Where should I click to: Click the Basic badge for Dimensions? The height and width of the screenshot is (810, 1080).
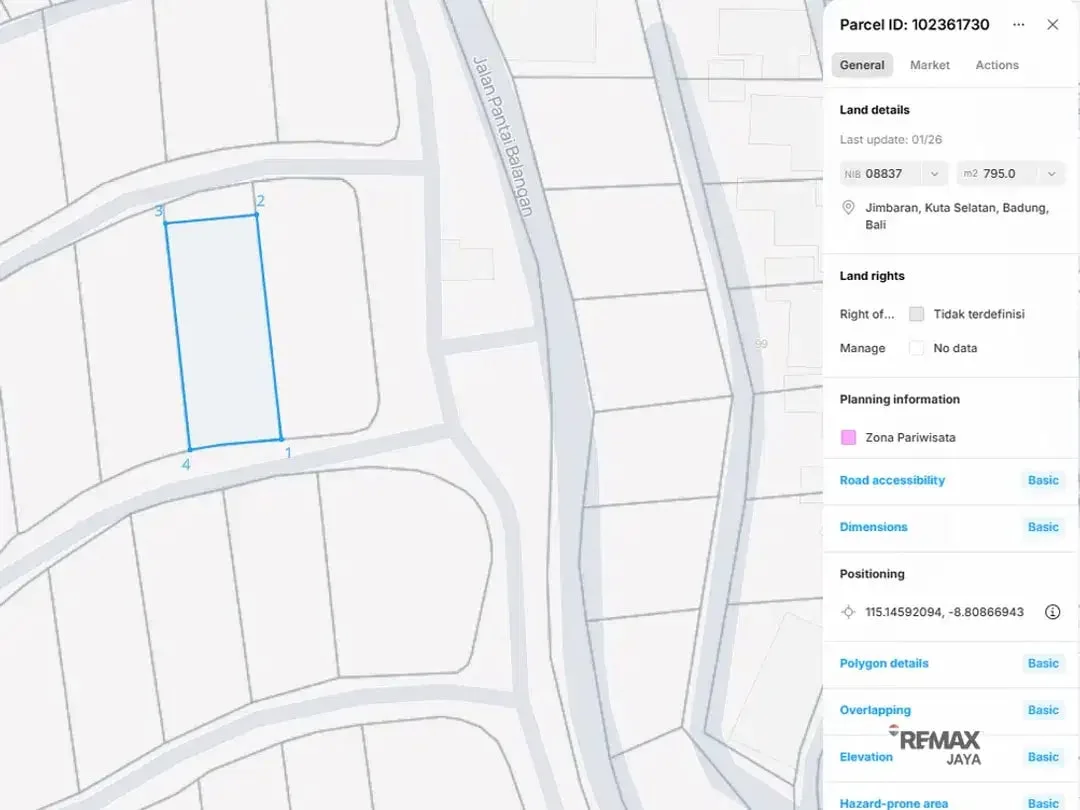1043,527
